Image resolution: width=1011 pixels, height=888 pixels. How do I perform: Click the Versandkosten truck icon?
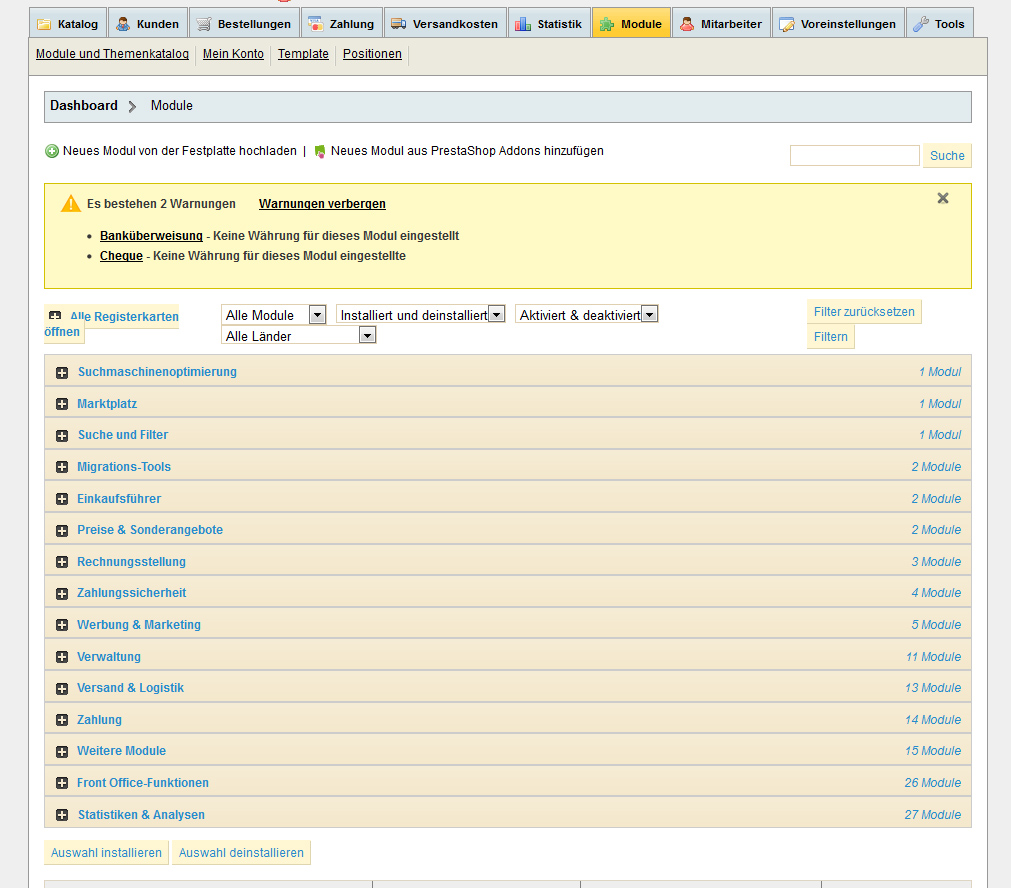(x=398, y=25)
